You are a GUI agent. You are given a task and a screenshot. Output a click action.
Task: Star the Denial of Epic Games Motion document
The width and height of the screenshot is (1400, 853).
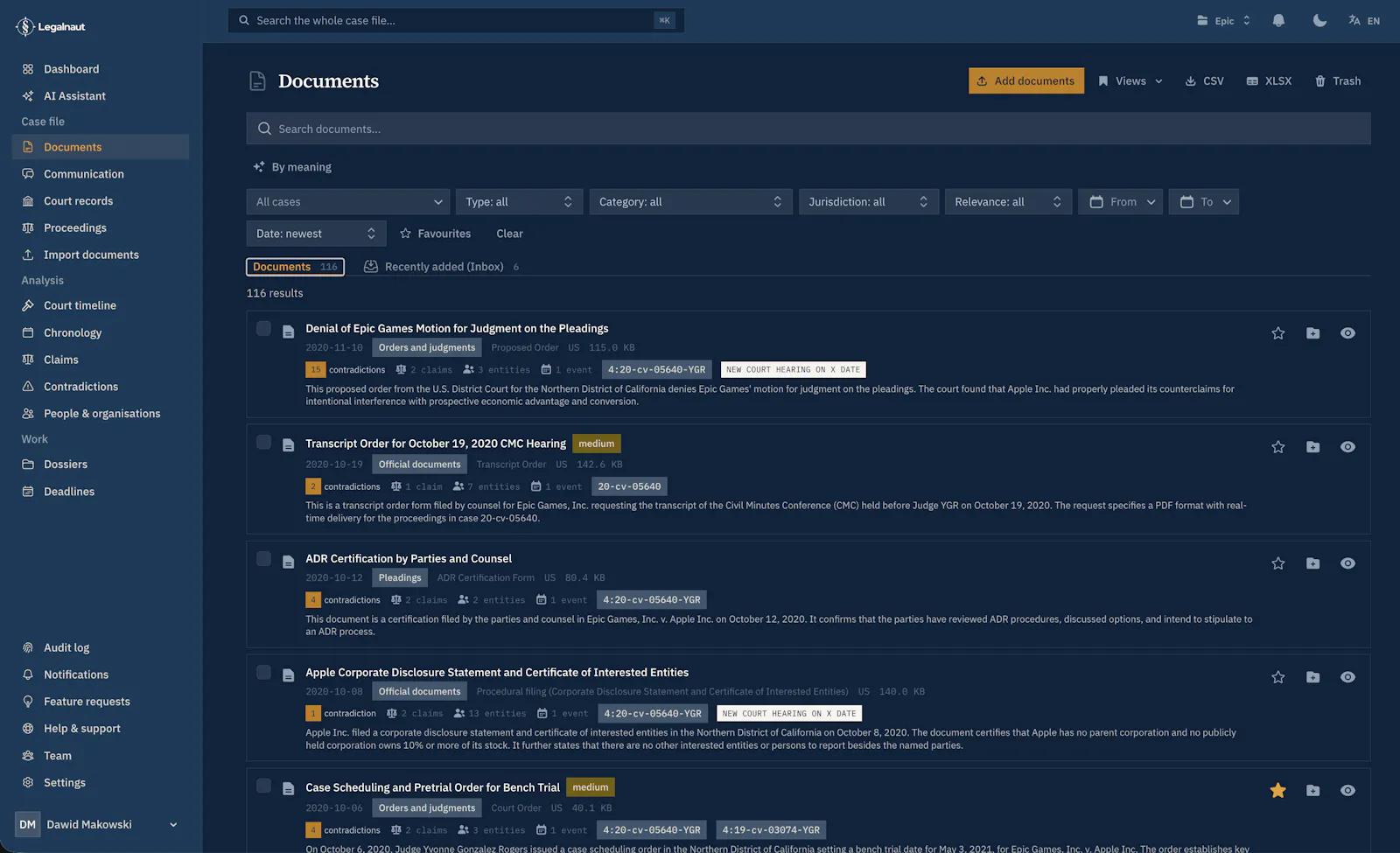point(1277,333)
